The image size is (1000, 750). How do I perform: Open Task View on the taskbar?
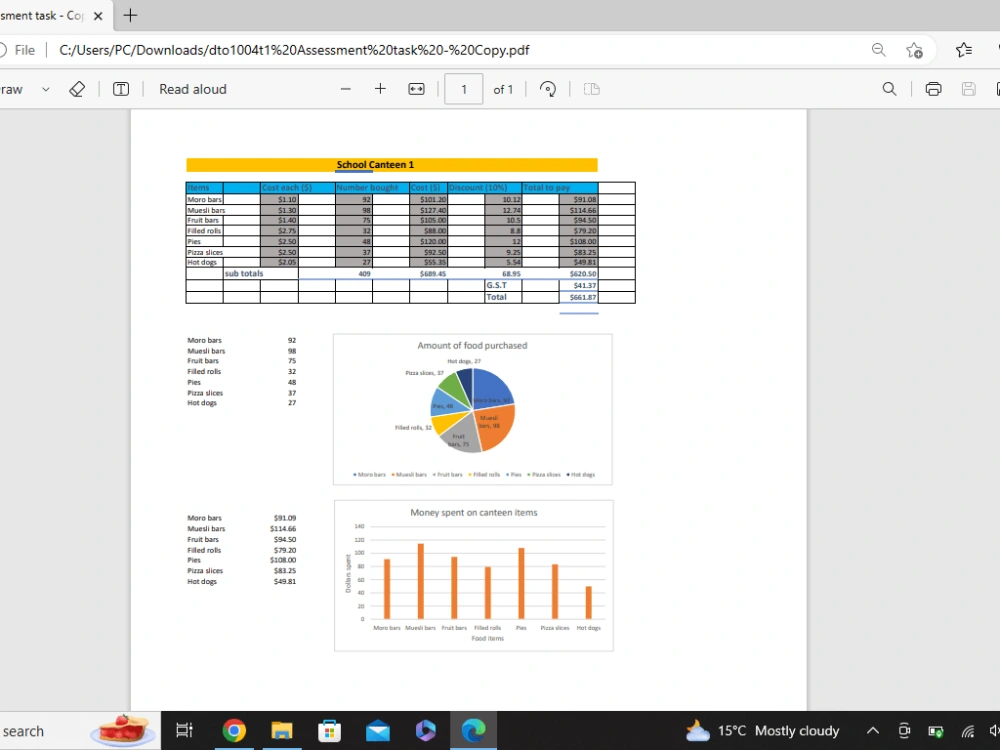[184, 730]
